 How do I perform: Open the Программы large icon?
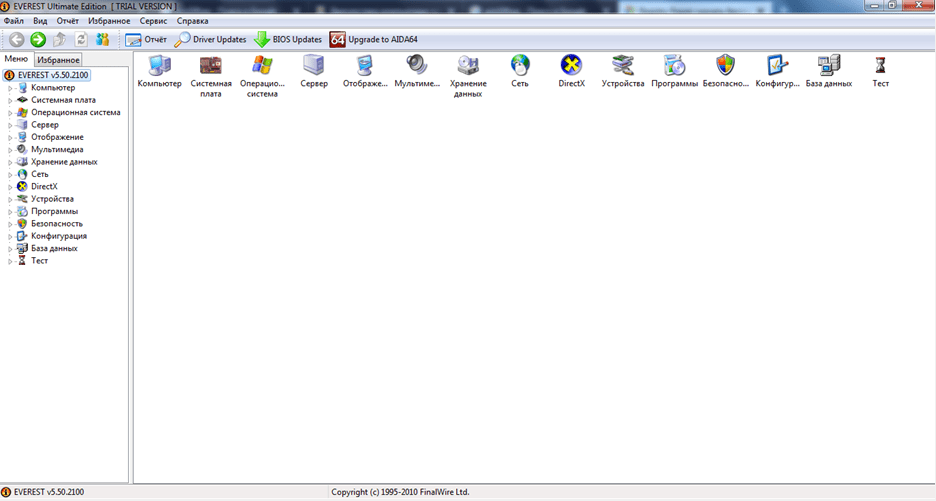675,65
